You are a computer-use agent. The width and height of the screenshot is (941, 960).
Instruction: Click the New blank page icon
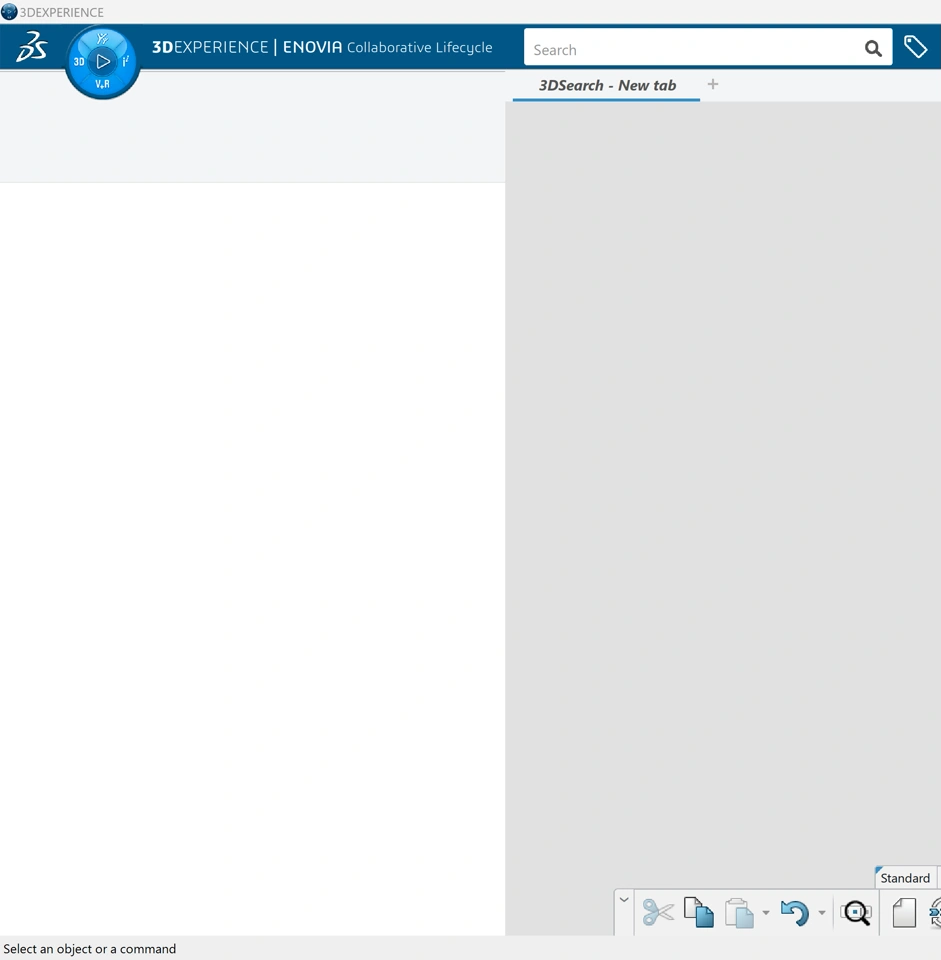(x=904, y=913)
